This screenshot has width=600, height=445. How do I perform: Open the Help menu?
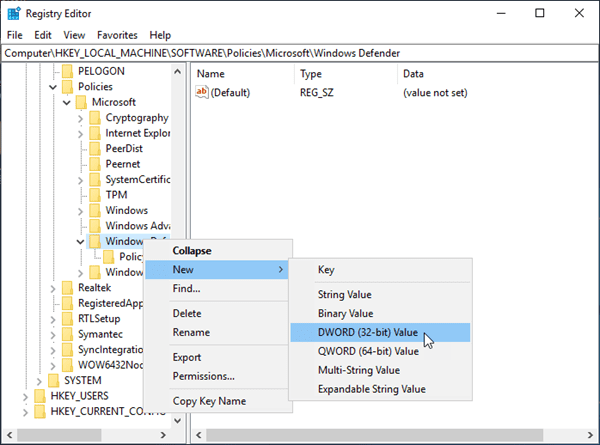(160, 35)
